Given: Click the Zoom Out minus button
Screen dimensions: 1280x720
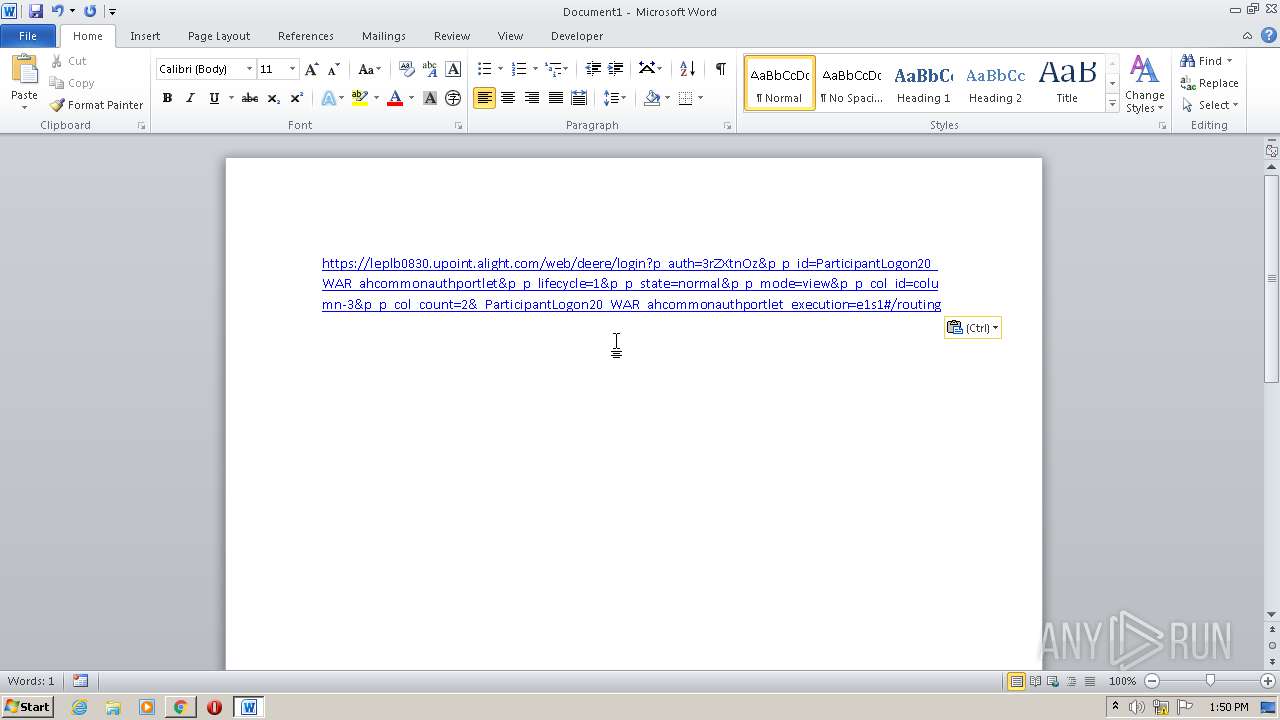Looking at the screenshot, I should [x=1152, y=681].
